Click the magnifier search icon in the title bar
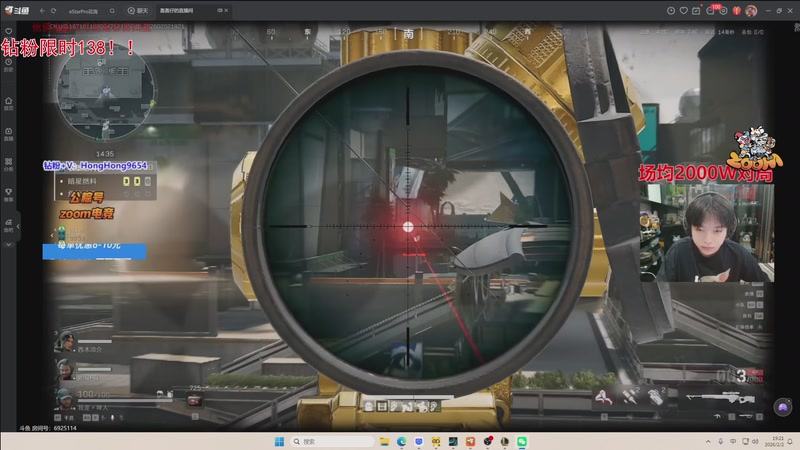800x450 pixels. click(112, 11)
